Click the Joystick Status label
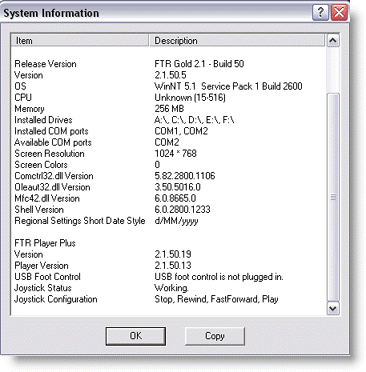The image size is (366, 372). [x=43, y=288]
